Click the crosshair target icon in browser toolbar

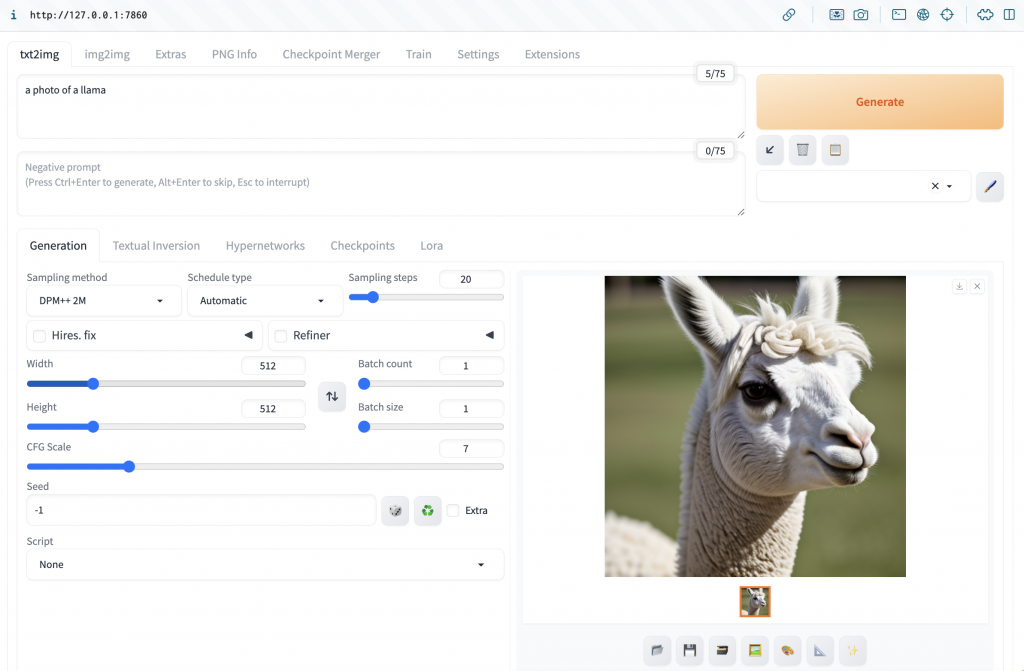pyautogui.click(x=947, y=14)
